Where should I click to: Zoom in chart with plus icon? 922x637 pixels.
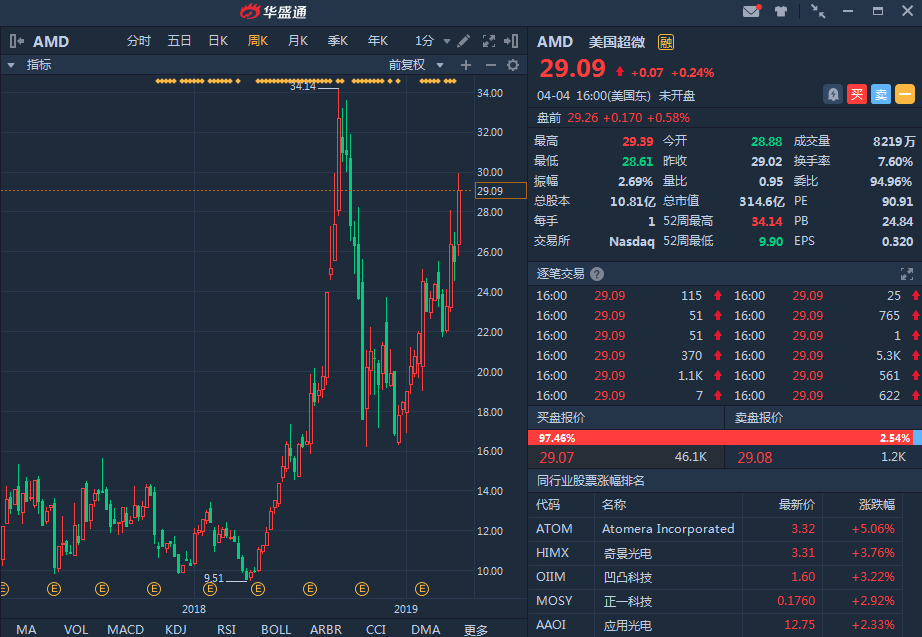coord(466,65)
